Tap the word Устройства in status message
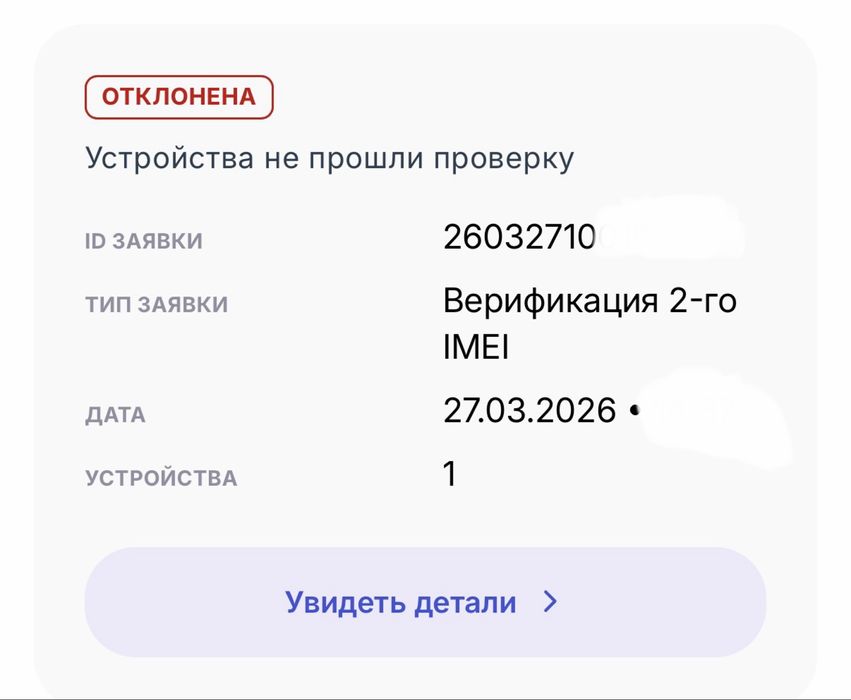This screenshot has width=851, height=700. (157, 158)
